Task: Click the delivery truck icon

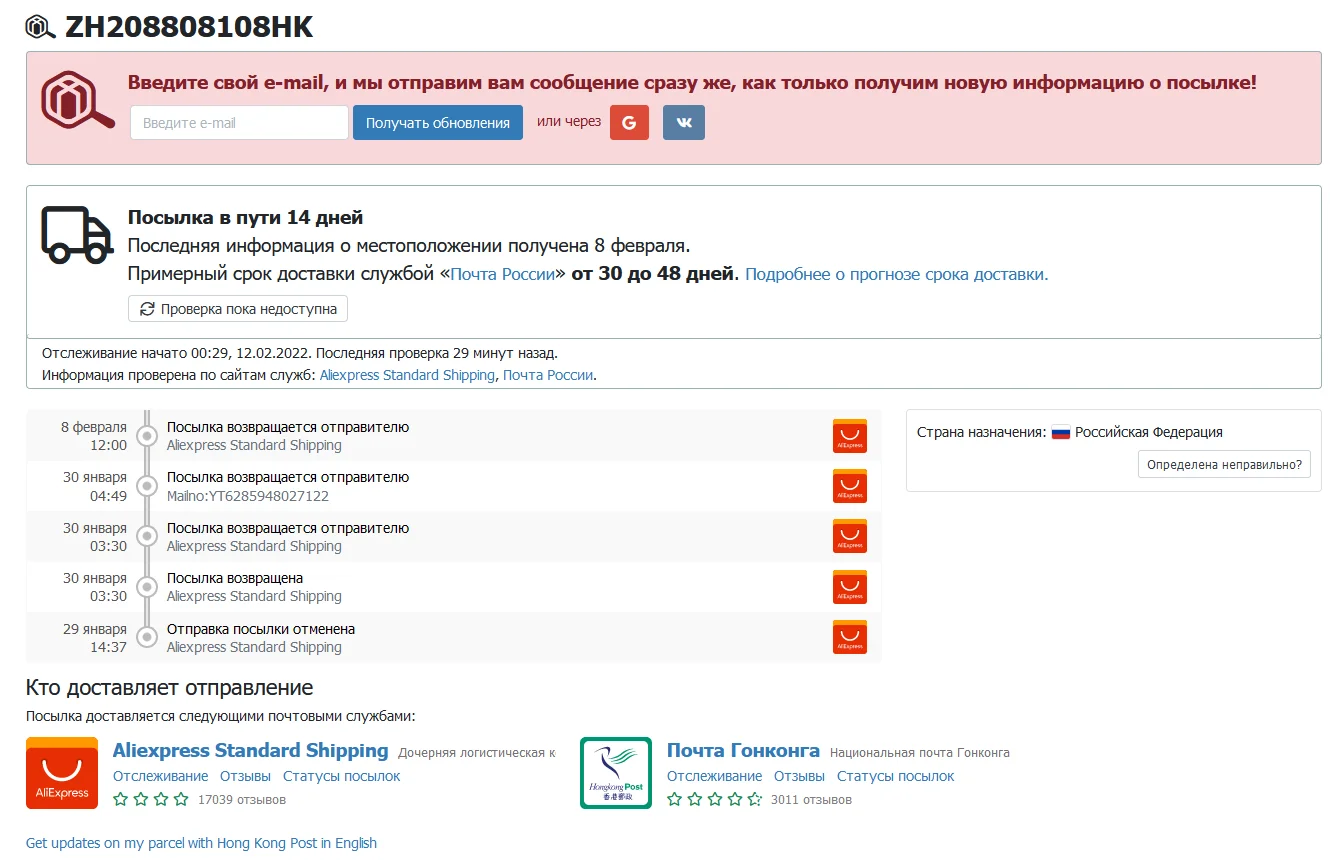Action: 77,235
